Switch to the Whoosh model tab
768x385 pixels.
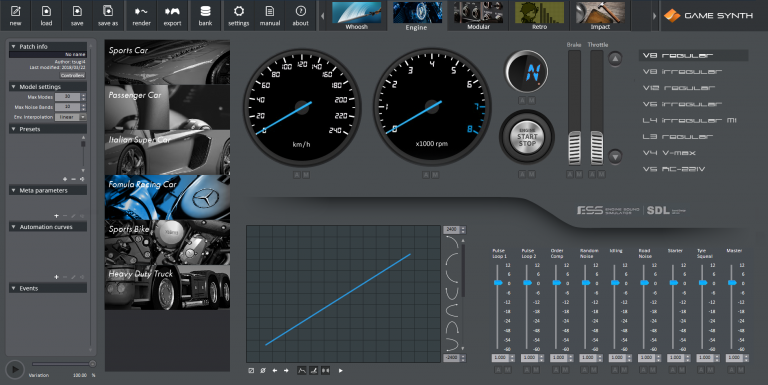click(357, 16)
